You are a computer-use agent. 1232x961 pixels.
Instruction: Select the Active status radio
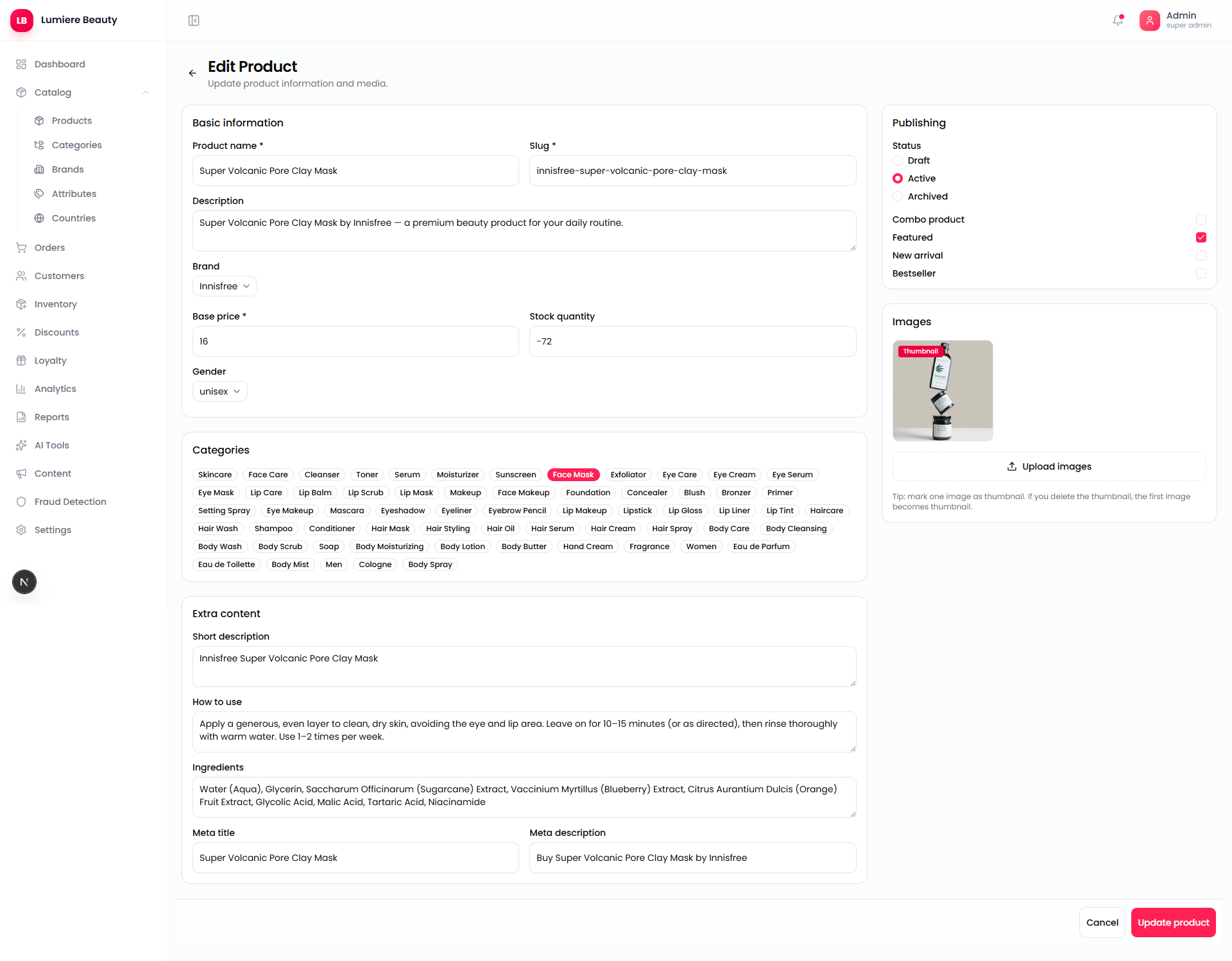click(898, 178)
